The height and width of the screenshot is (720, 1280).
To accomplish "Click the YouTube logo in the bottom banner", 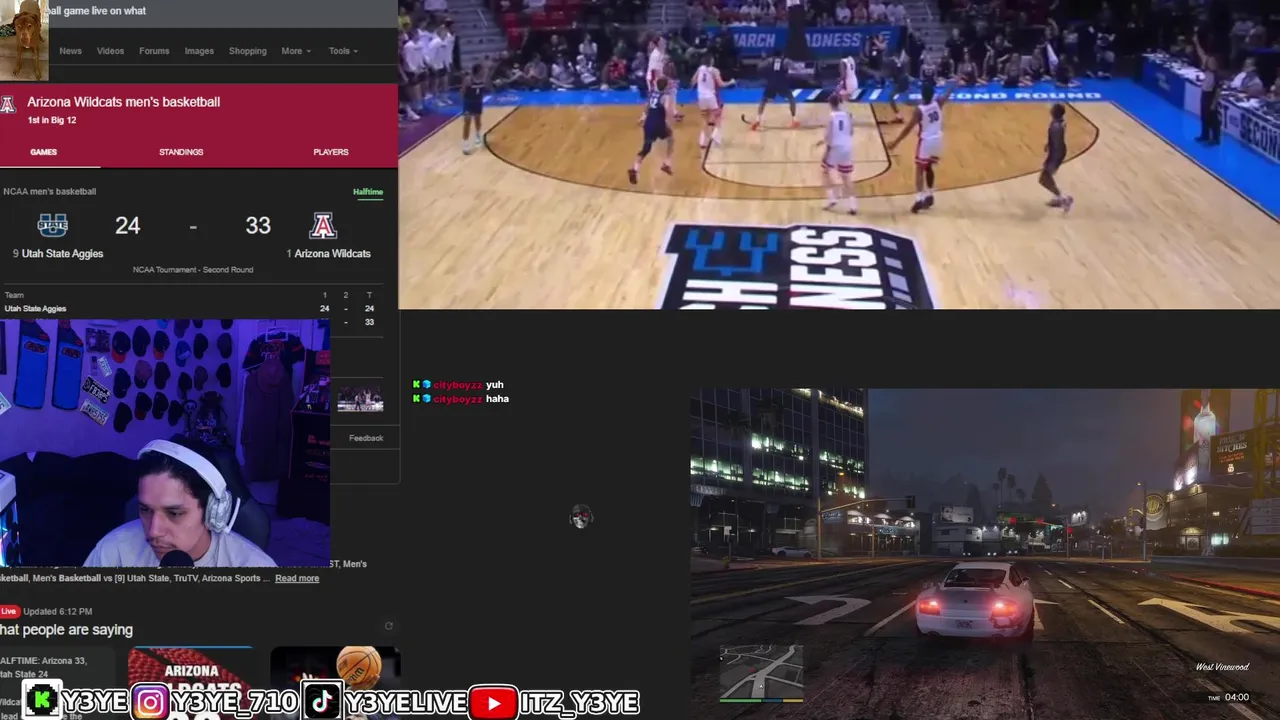I will tap(493, 704).
